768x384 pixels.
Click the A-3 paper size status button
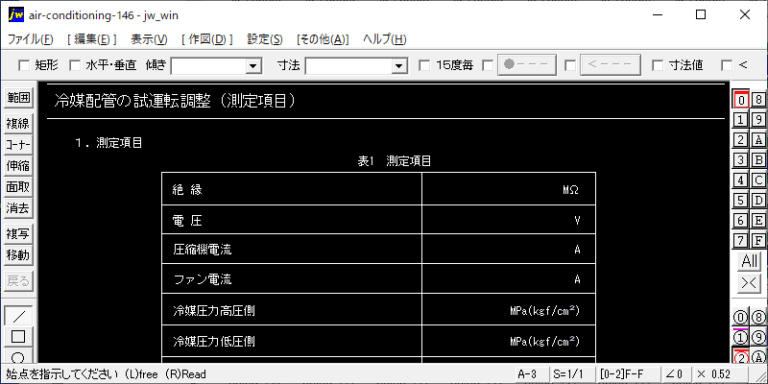[531, 375]
